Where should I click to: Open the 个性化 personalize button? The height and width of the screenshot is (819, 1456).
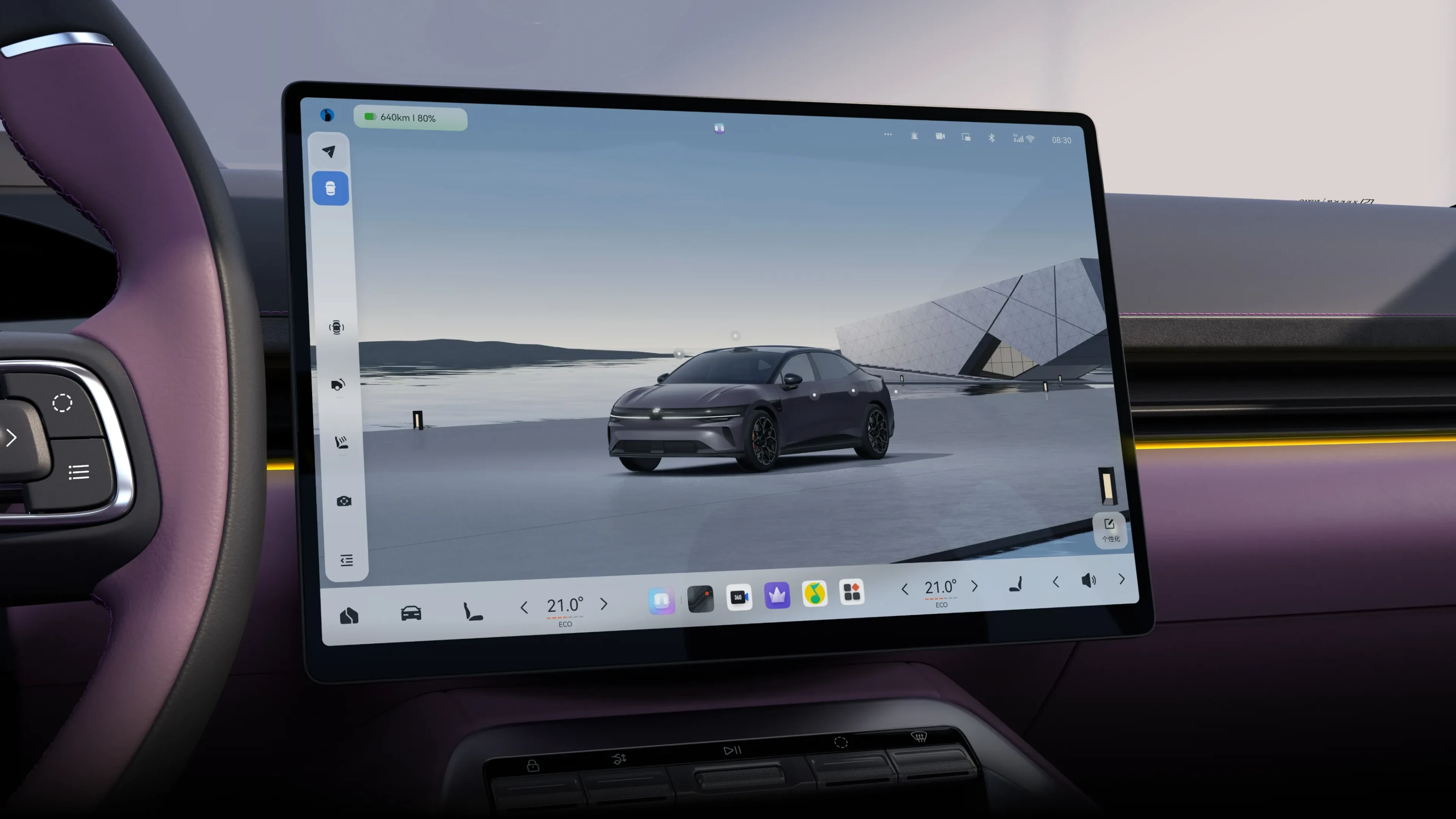[1109, 530]
